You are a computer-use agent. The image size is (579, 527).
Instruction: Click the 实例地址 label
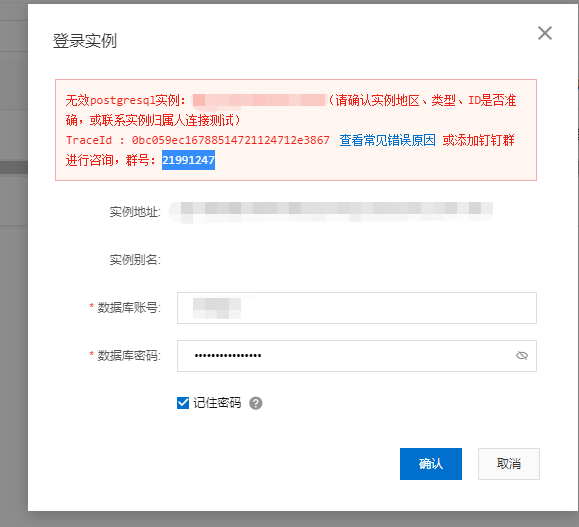pos(135,212)
